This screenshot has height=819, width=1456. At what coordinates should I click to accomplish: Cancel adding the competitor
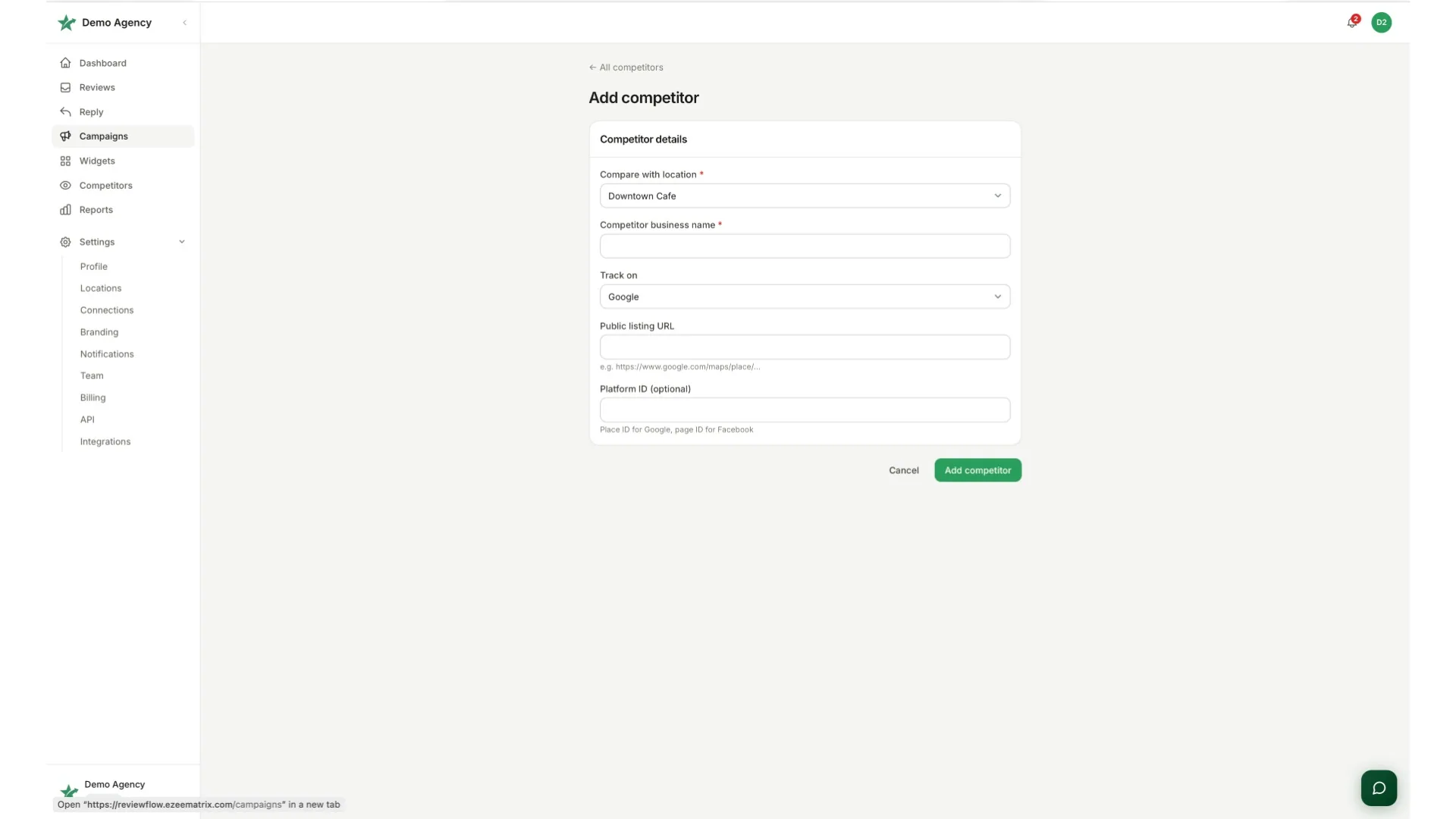[903, 470]
